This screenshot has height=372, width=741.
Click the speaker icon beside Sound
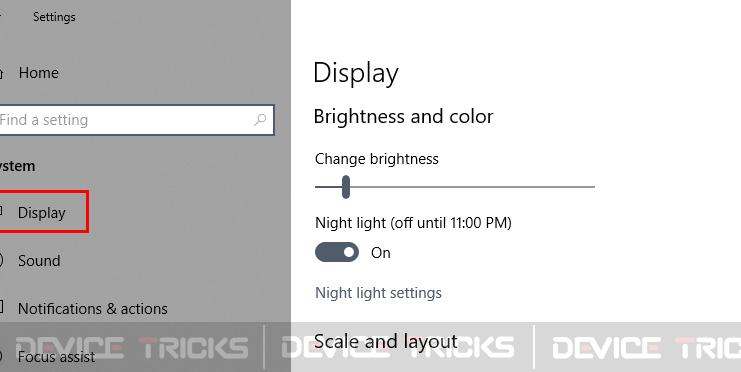(x=1, y=260)
